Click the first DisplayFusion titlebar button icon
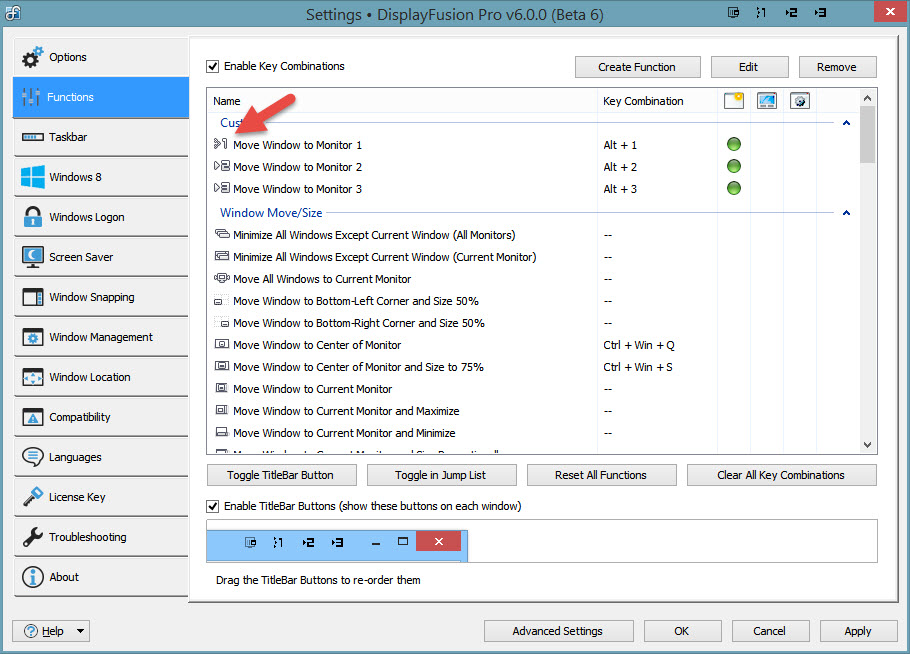910x654 pixels. point(735,13)
